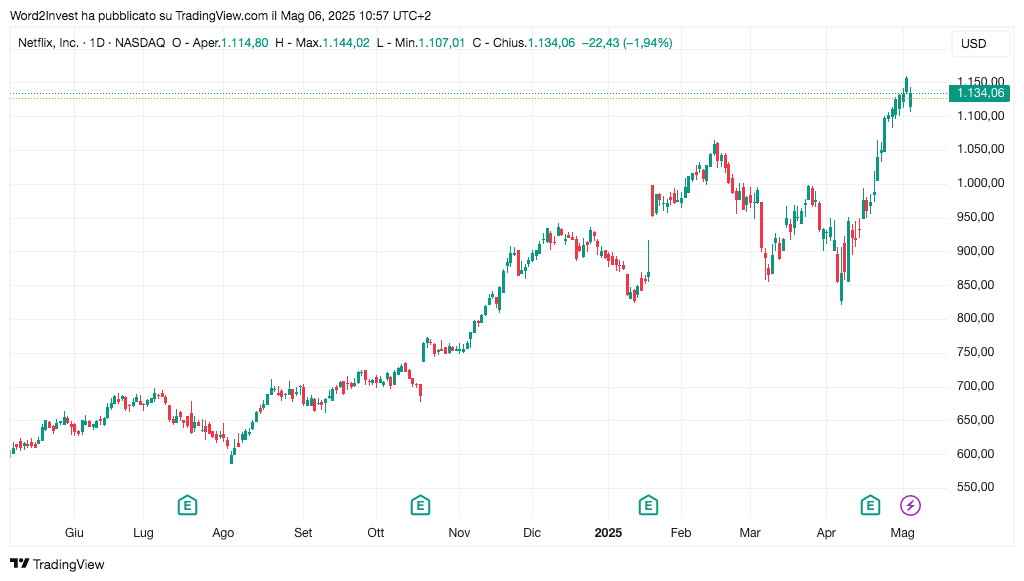Click the purple lightning event icon
The image size is (1024, 581).
coord(910,505)
